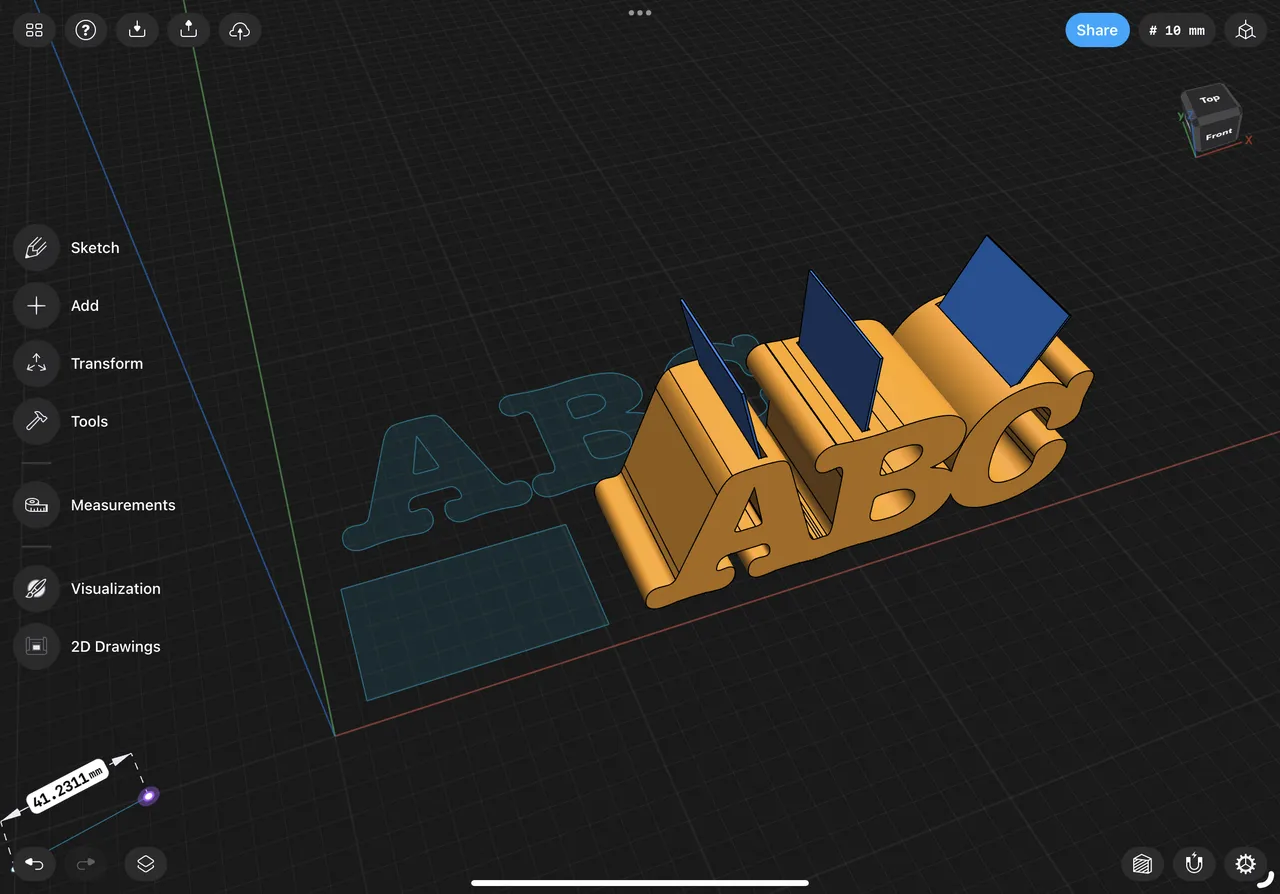Toggle snapping with the magnet icon
This screenshot has width=1280, height=894.
pyautogui.click(x=1194, y=864)
